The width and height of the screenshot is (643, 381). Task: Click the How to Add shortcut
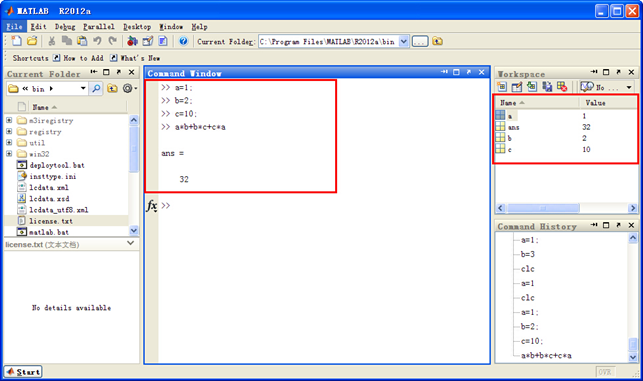coord(78,58)
